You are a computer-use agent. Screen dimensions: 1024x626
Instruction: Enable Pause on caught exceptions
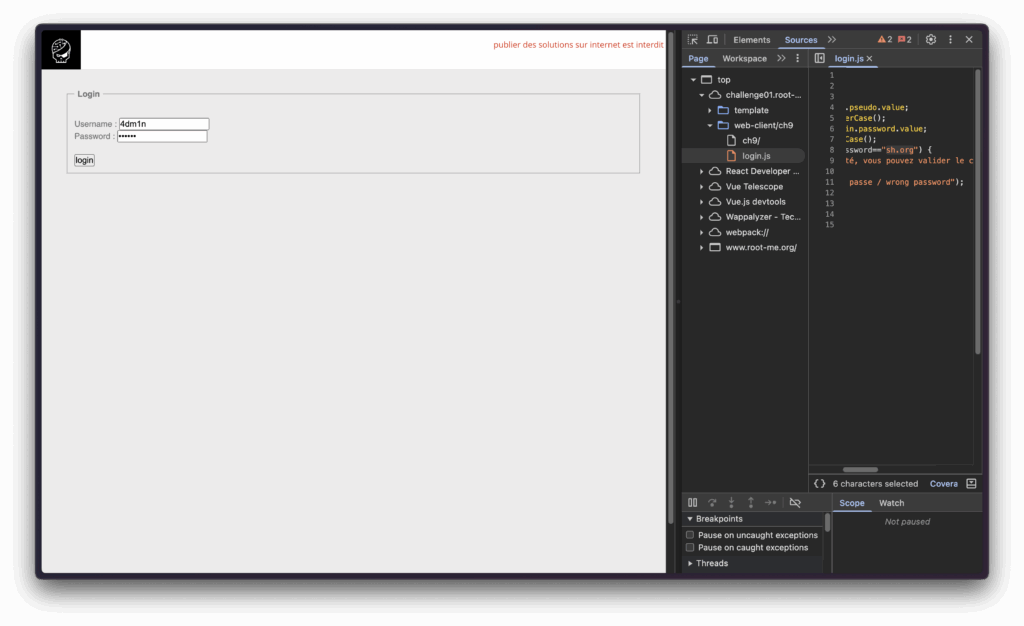[690, 548]
